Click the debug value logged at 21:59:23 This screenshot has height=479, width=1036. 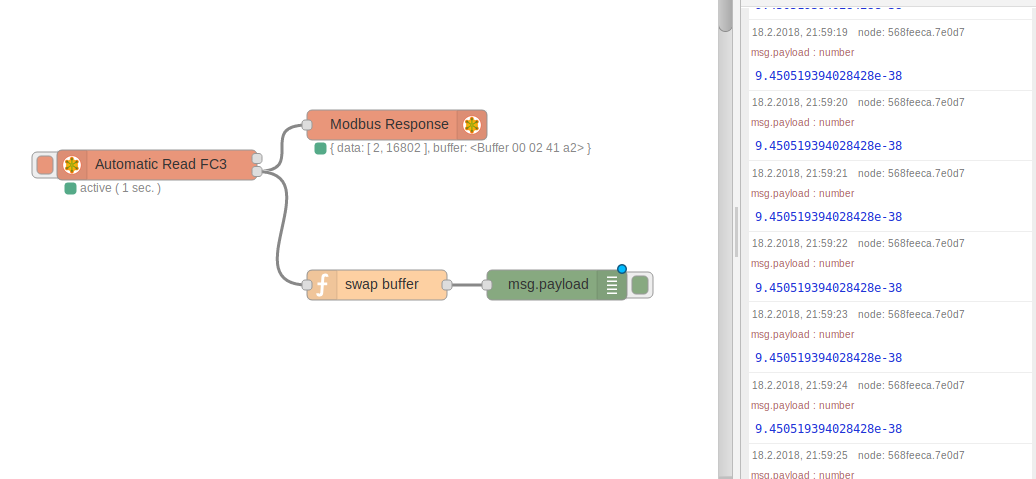pyautogui.click(x=829, y=358)
